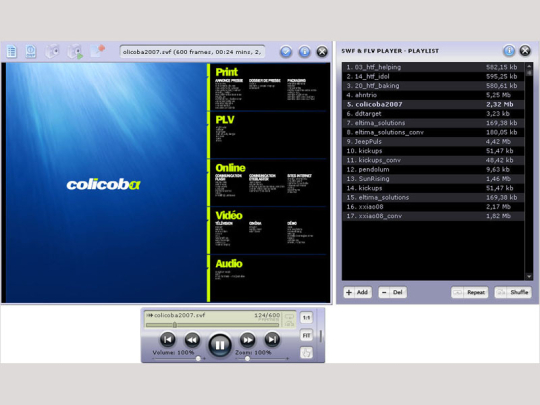540x405 pixels.
Task: Select playlist item 9. JeepPuls
Action: point(433,142)
